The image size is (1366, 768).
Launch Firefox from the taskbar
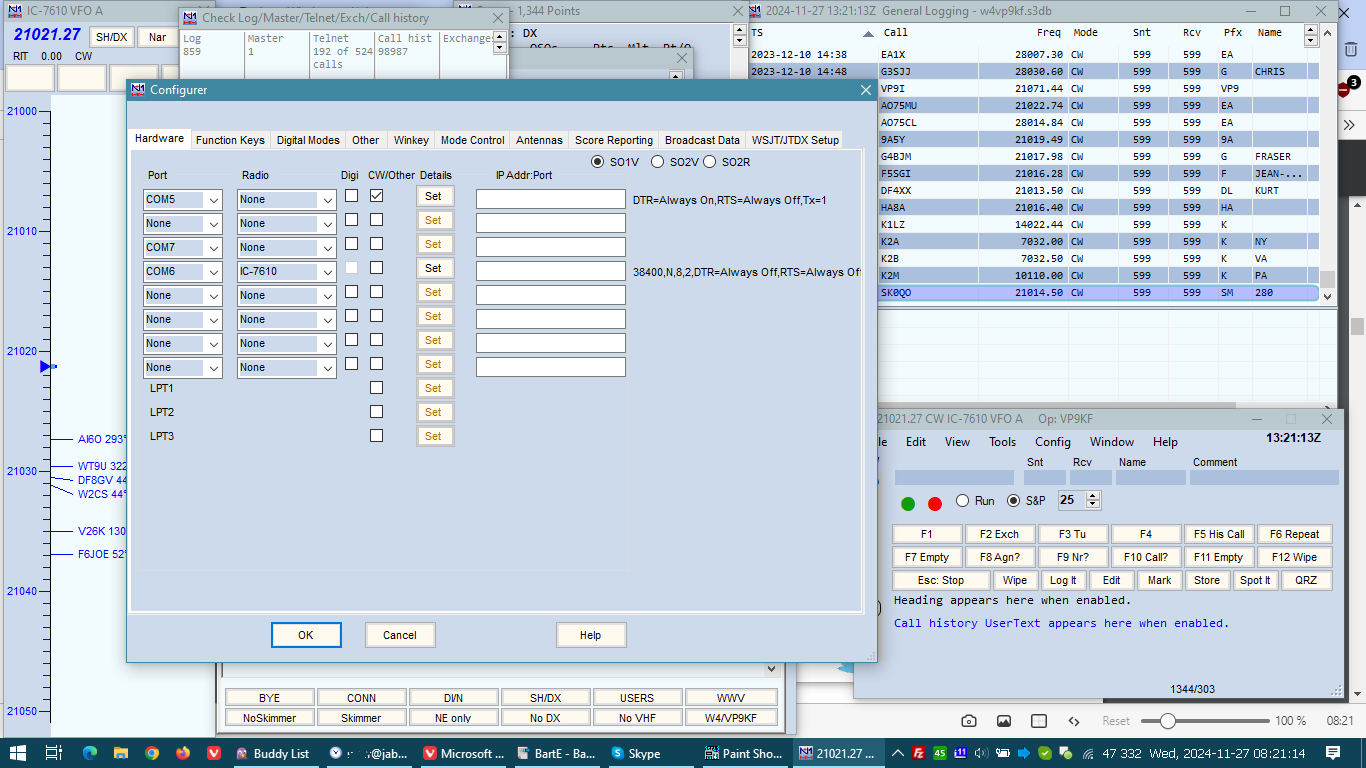pyautogui.click(x=182, y=753)
